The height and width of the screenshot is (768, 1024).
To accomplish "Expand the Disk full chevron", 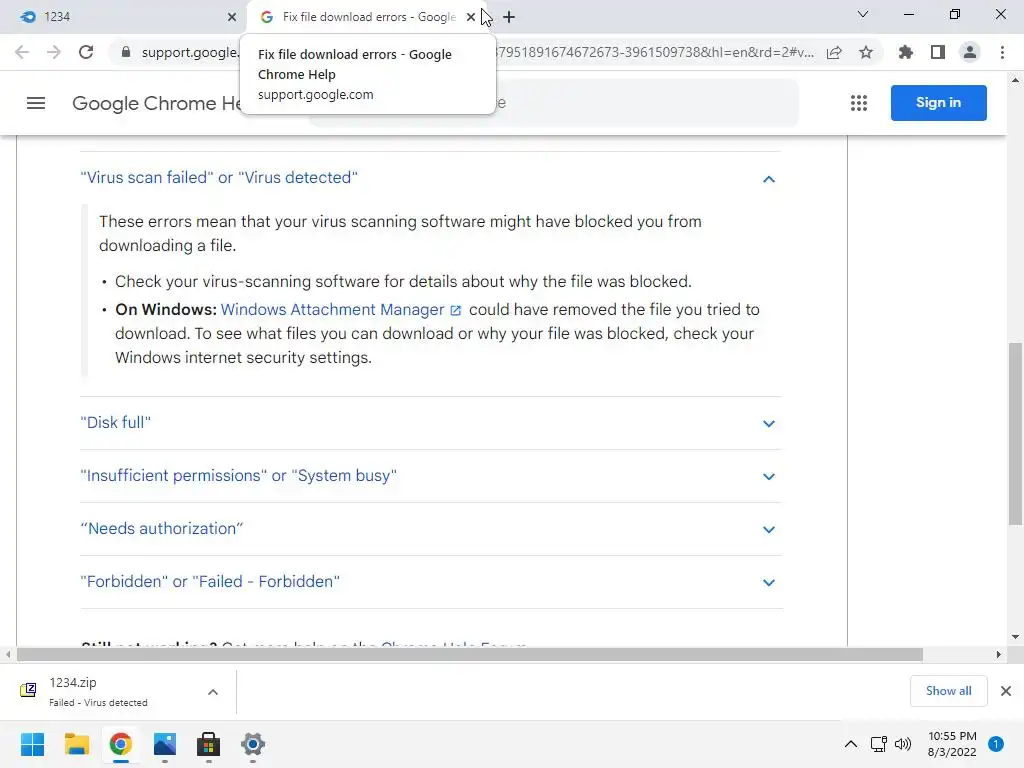I will coord(769,424).
